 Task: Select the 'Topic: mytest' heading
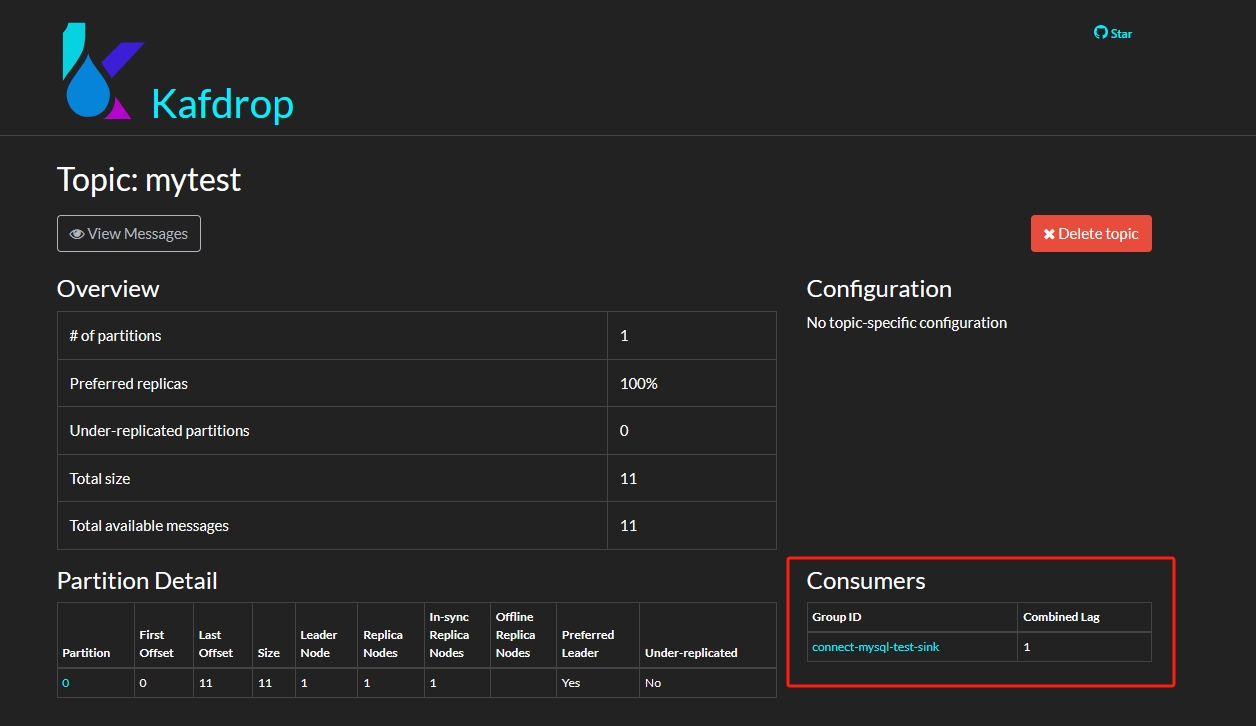(149, 180)
